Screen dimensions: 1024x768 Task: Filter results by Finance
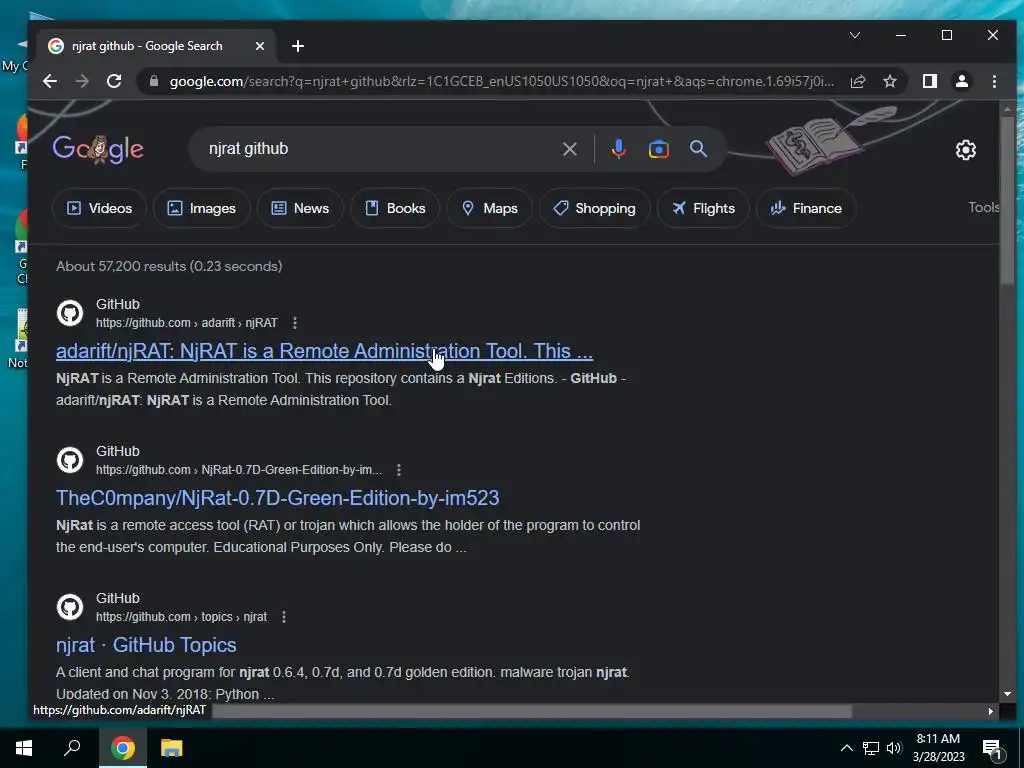pyautogui.click(x=805, y=208)
